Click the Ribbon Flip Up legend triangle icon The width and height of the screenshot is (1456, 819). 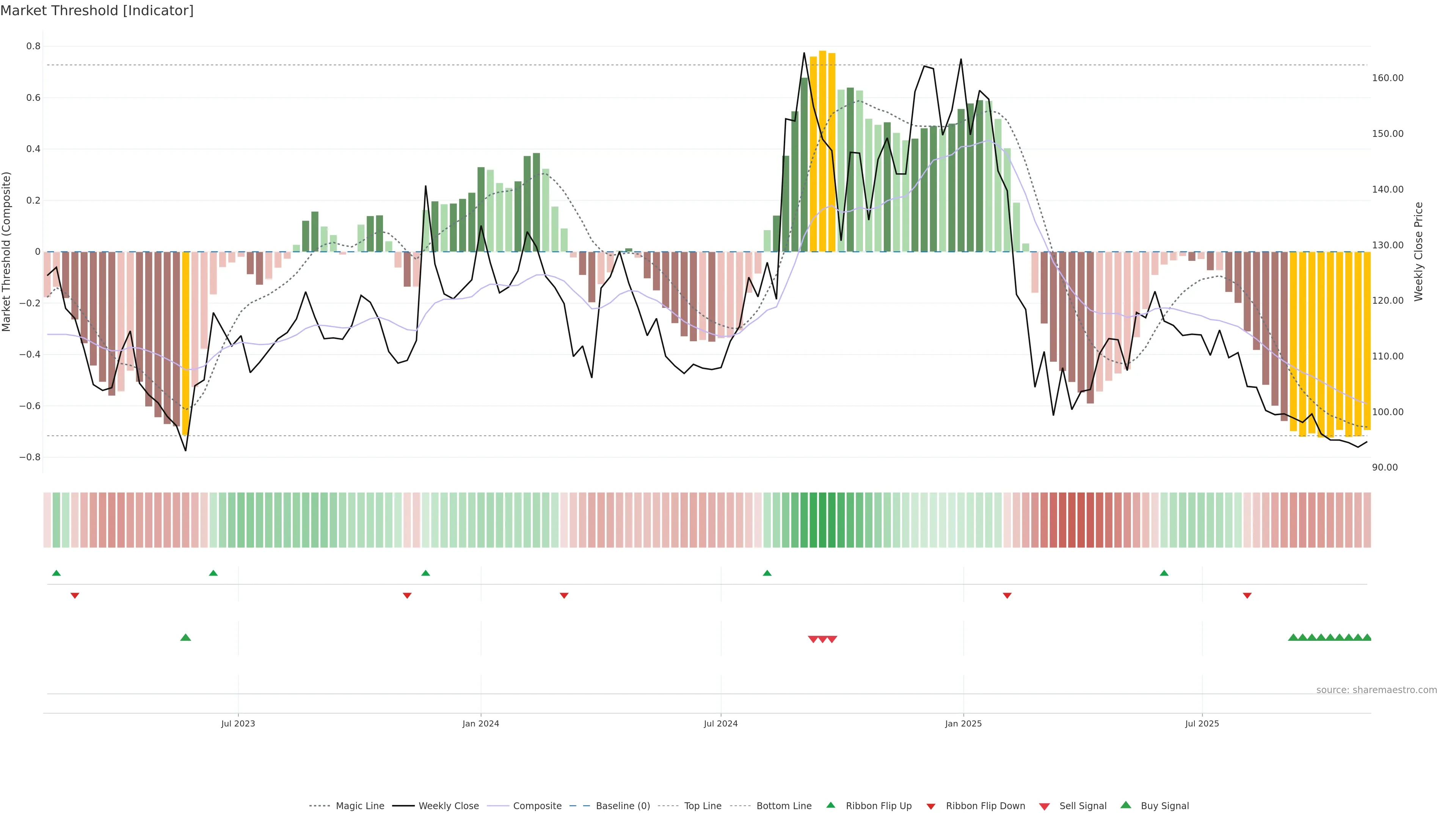click(830, 805)
